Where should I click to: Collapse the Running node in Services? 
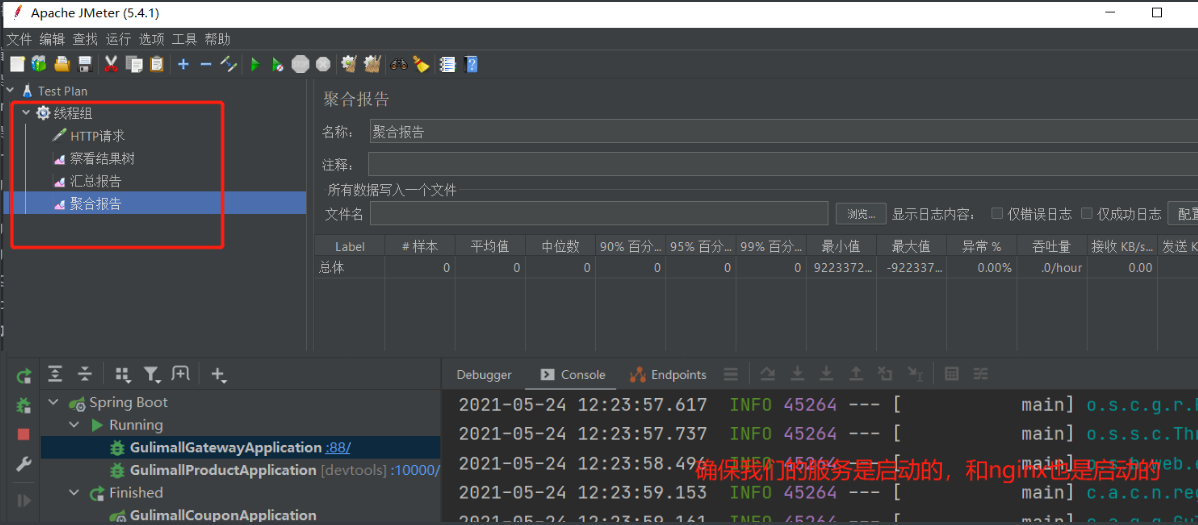74,425
